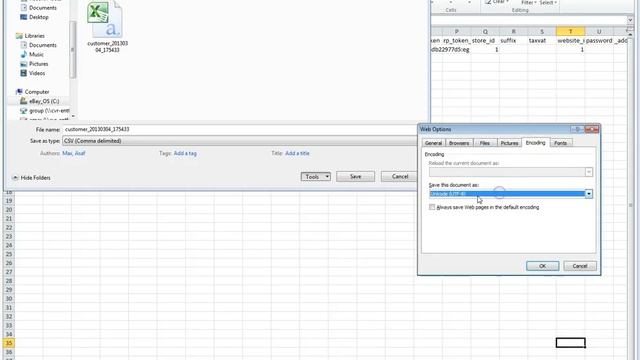Select column S header in Excel

[x=542, y=31]
